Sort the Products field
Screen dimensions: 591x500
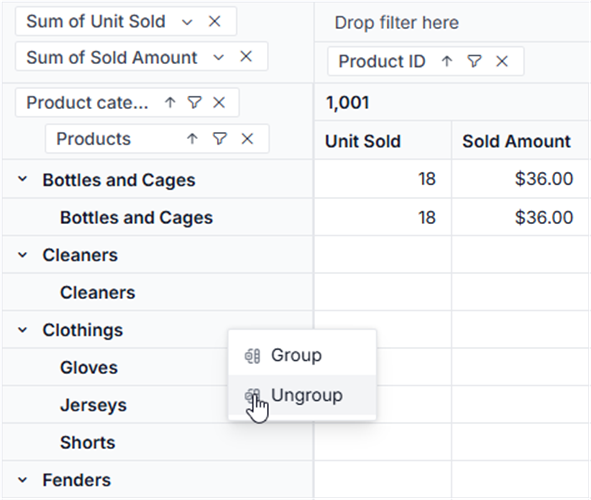click(x=192, y=139)
